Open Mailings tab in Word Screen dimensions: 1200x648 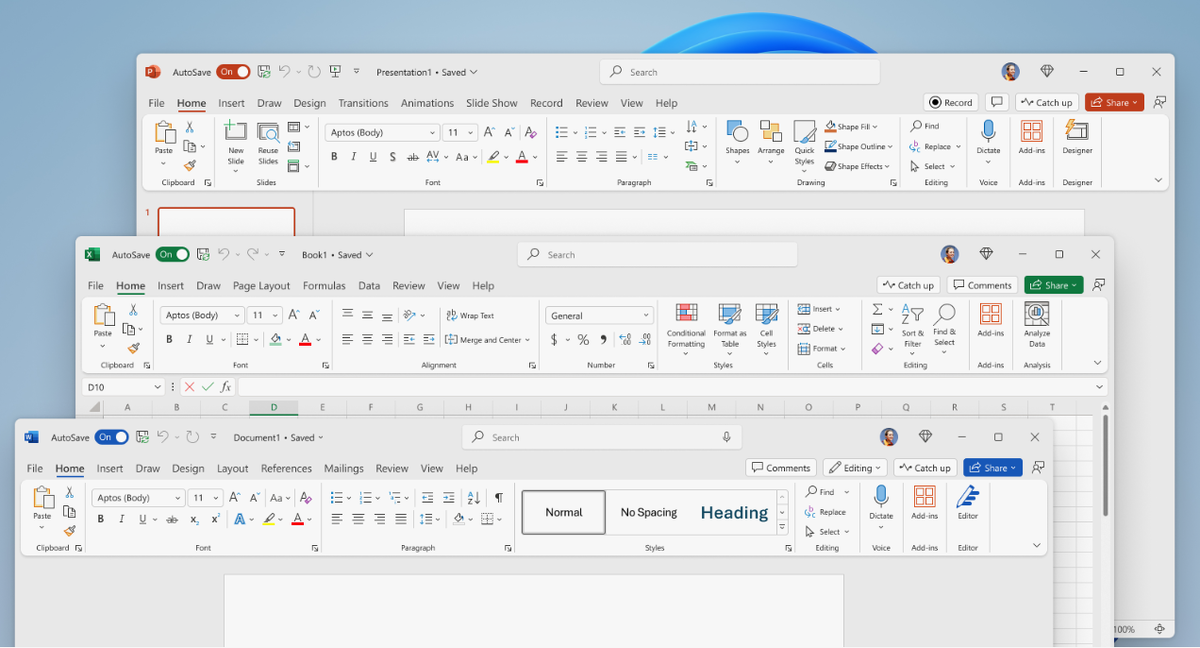point(344,468)
